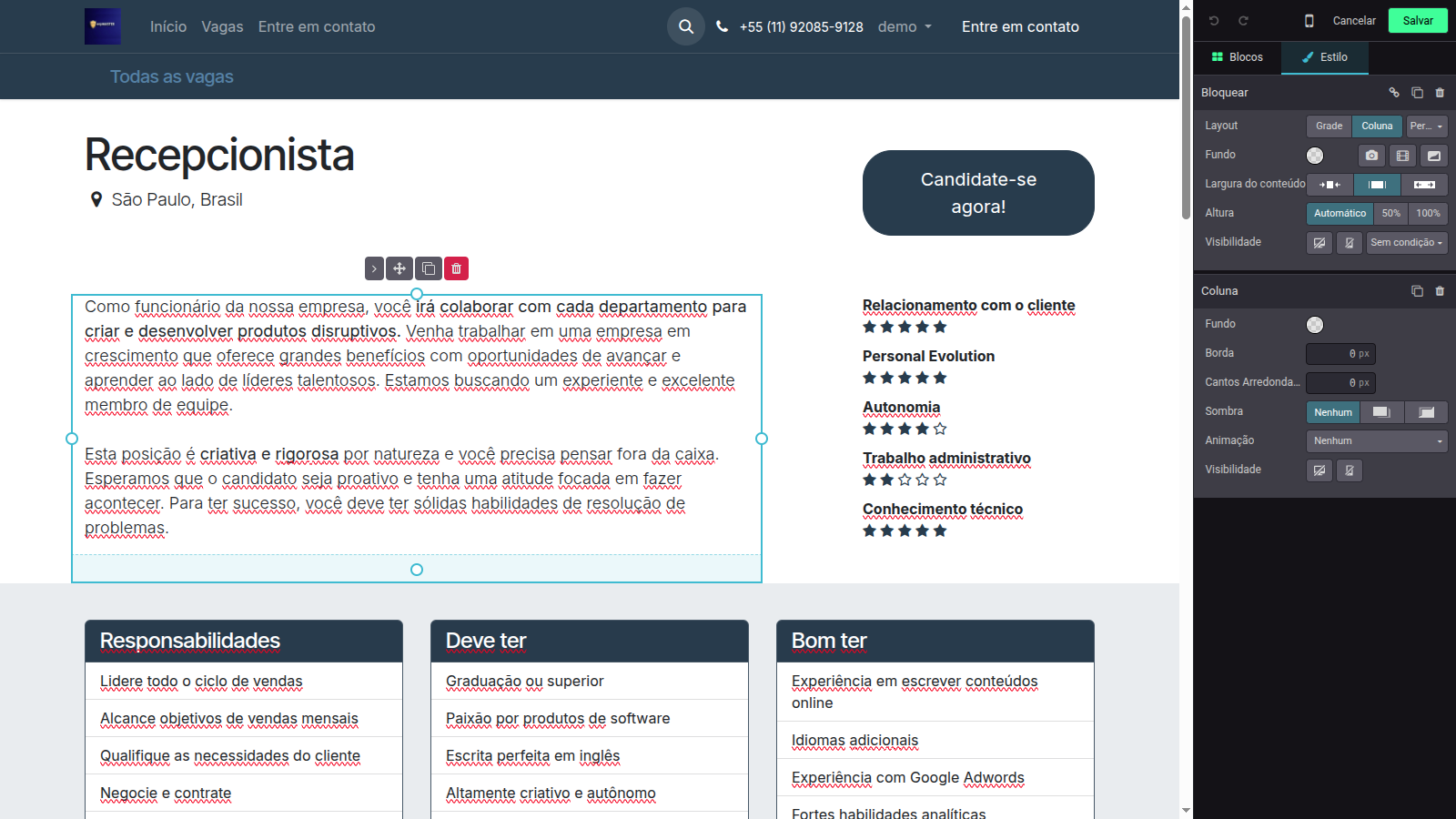Click the red delete icon above the text block
Viewport: 1456px width, 819px height.
pos(457,268)
